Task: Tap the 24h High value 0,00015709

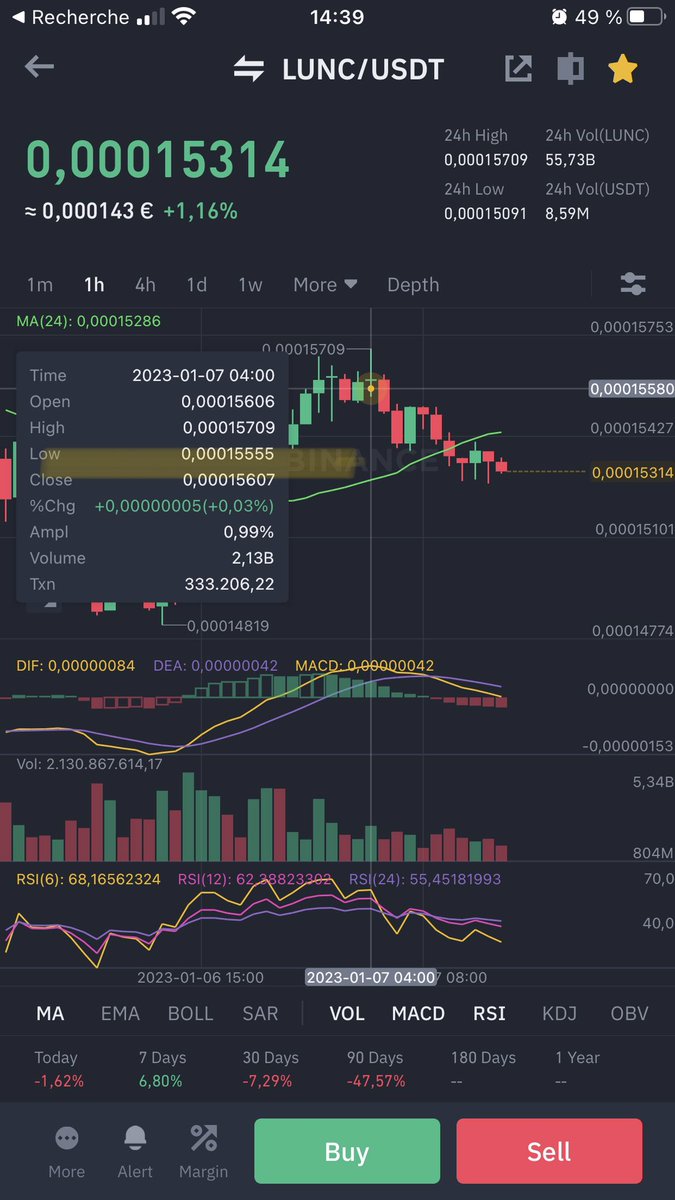Action: pos(486,160)
